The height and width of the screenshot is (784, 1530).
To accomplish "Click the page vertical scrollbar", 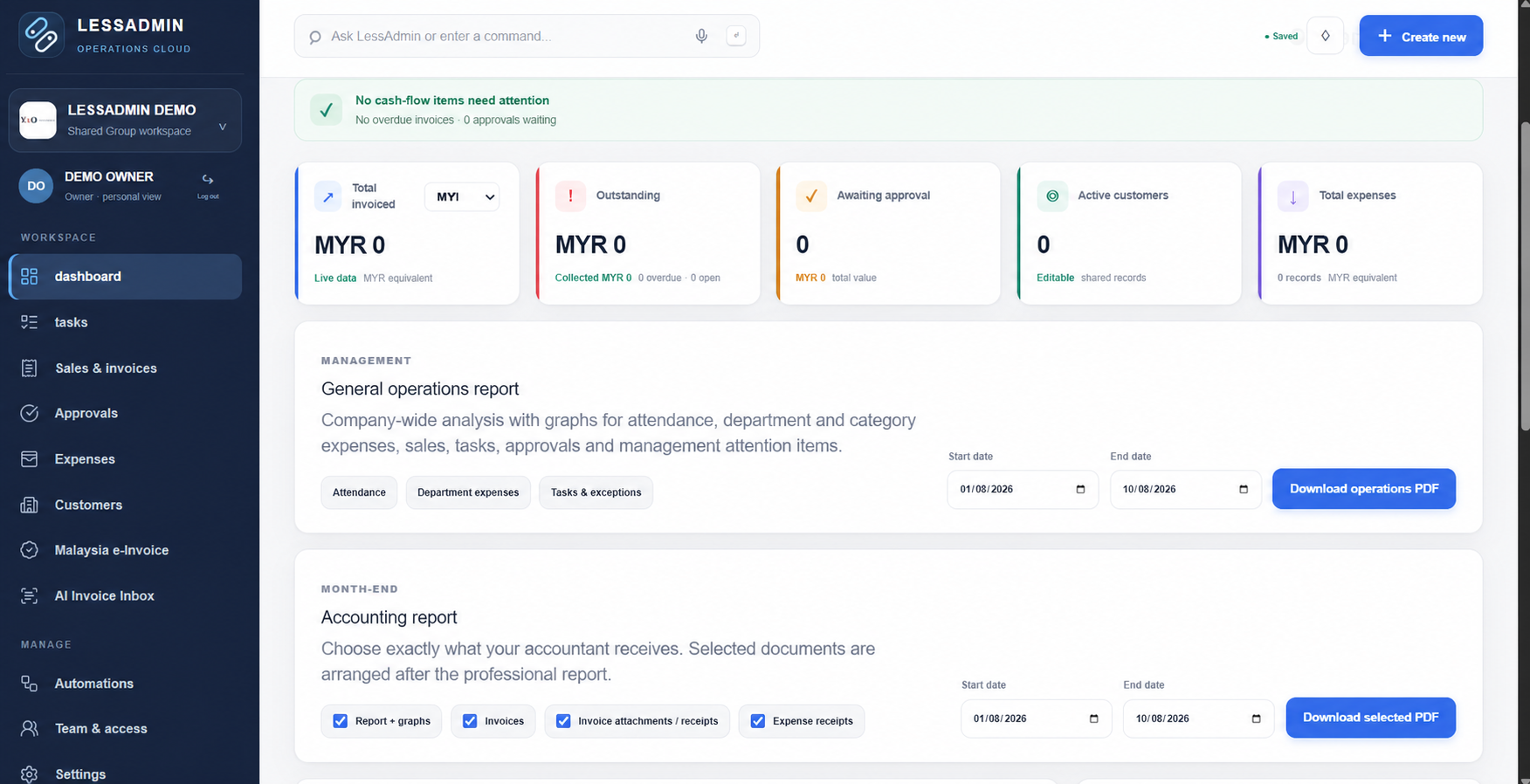I will [x=1525, y=275].
